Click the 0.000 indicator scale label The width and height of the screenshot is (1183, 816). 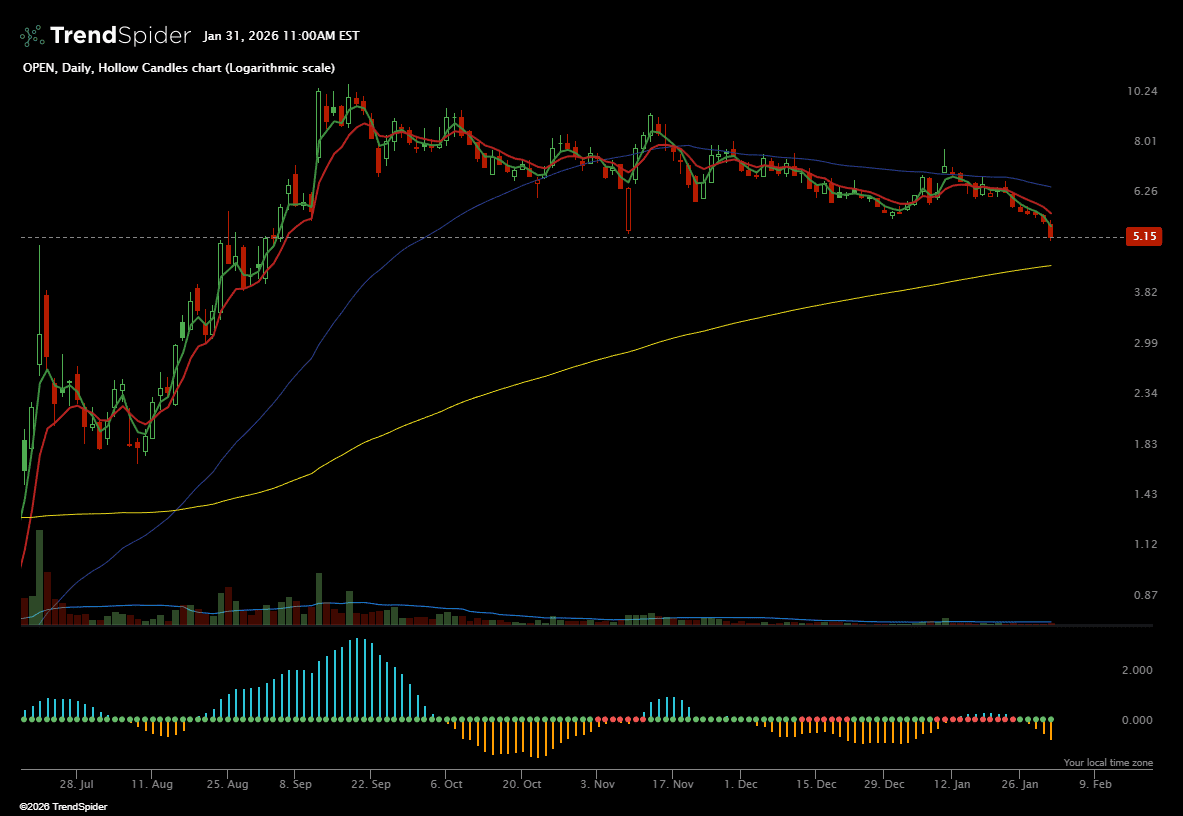1136,720
